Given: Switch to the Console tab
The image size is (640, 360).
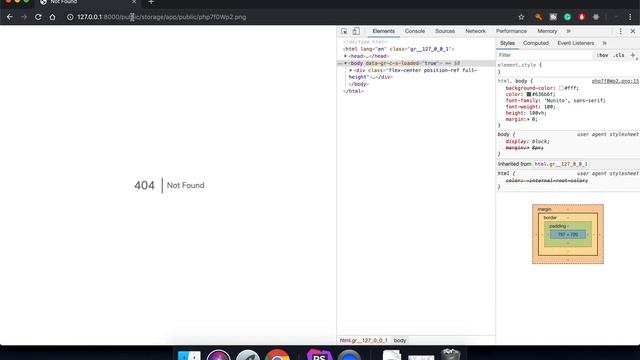Looking at the screenshot, I should (415, 31).
